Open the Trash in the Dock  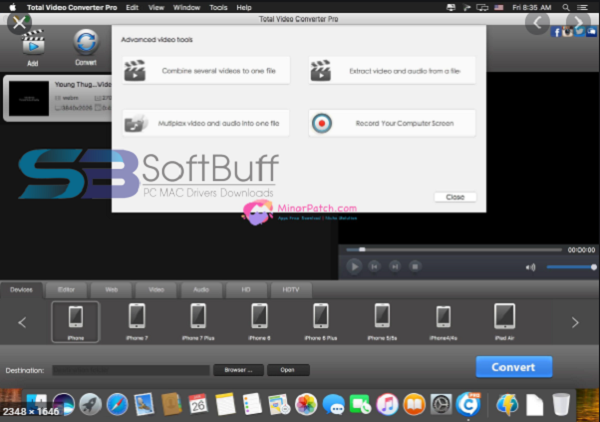point(561,404)
